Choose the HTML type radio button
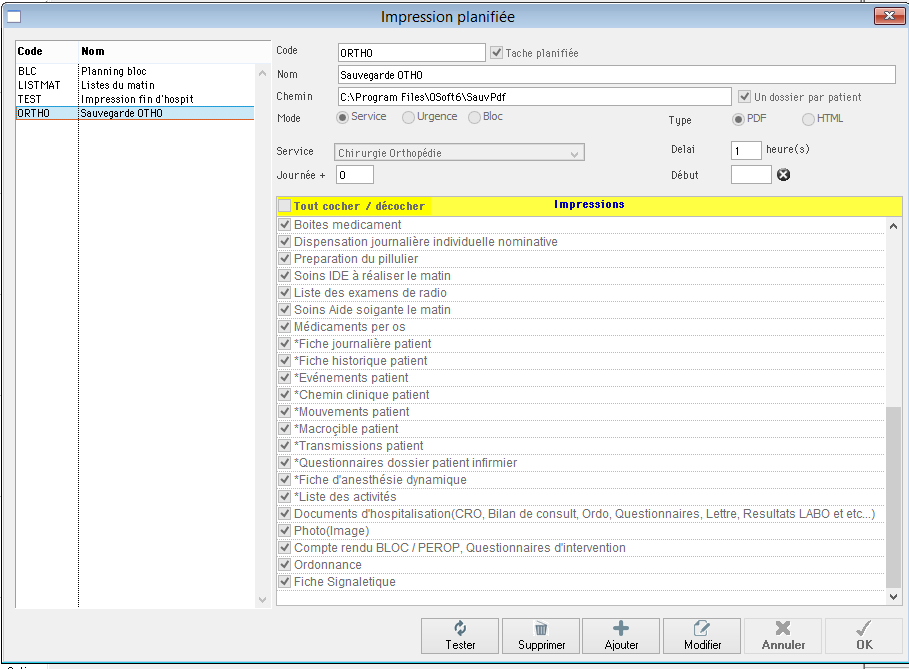 (x=808, y=119)
